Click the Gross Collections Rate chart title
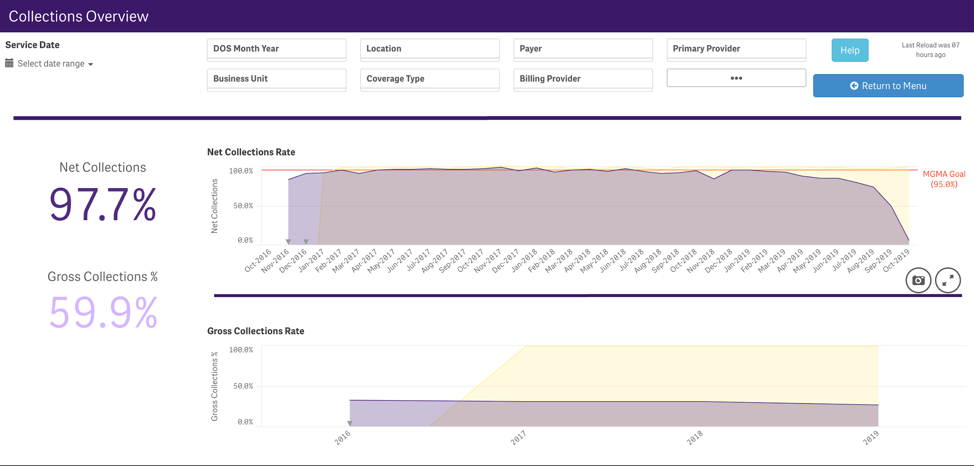 255,331
